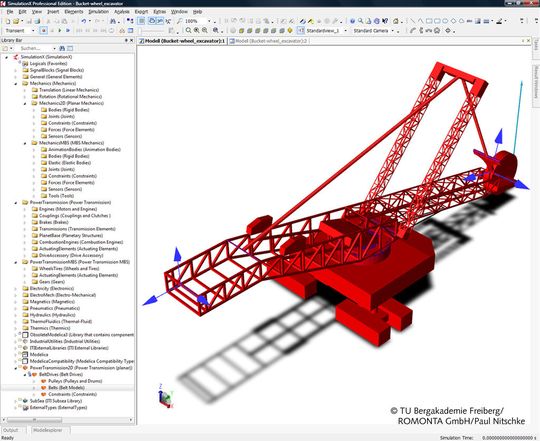The image size is (540, 441).
Task: Toggle the highlighted diagram view button
Action: pyautogui.click(x=141, y=21)
